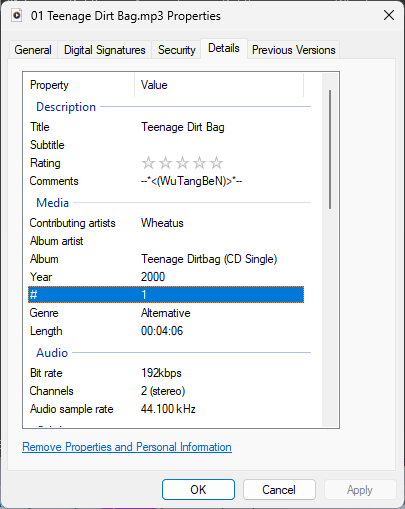Screen dimensions: 405x509
Task: Click the Rating property label
Action: pyautogui.click(x=45, y=163)
